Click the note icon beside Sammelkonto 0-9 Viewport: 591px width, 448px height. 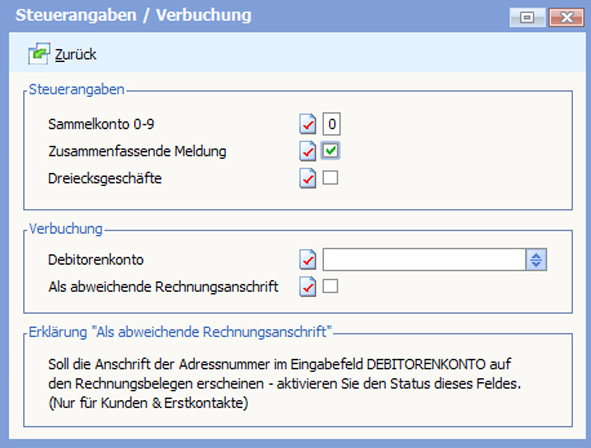tap(308, 124)
